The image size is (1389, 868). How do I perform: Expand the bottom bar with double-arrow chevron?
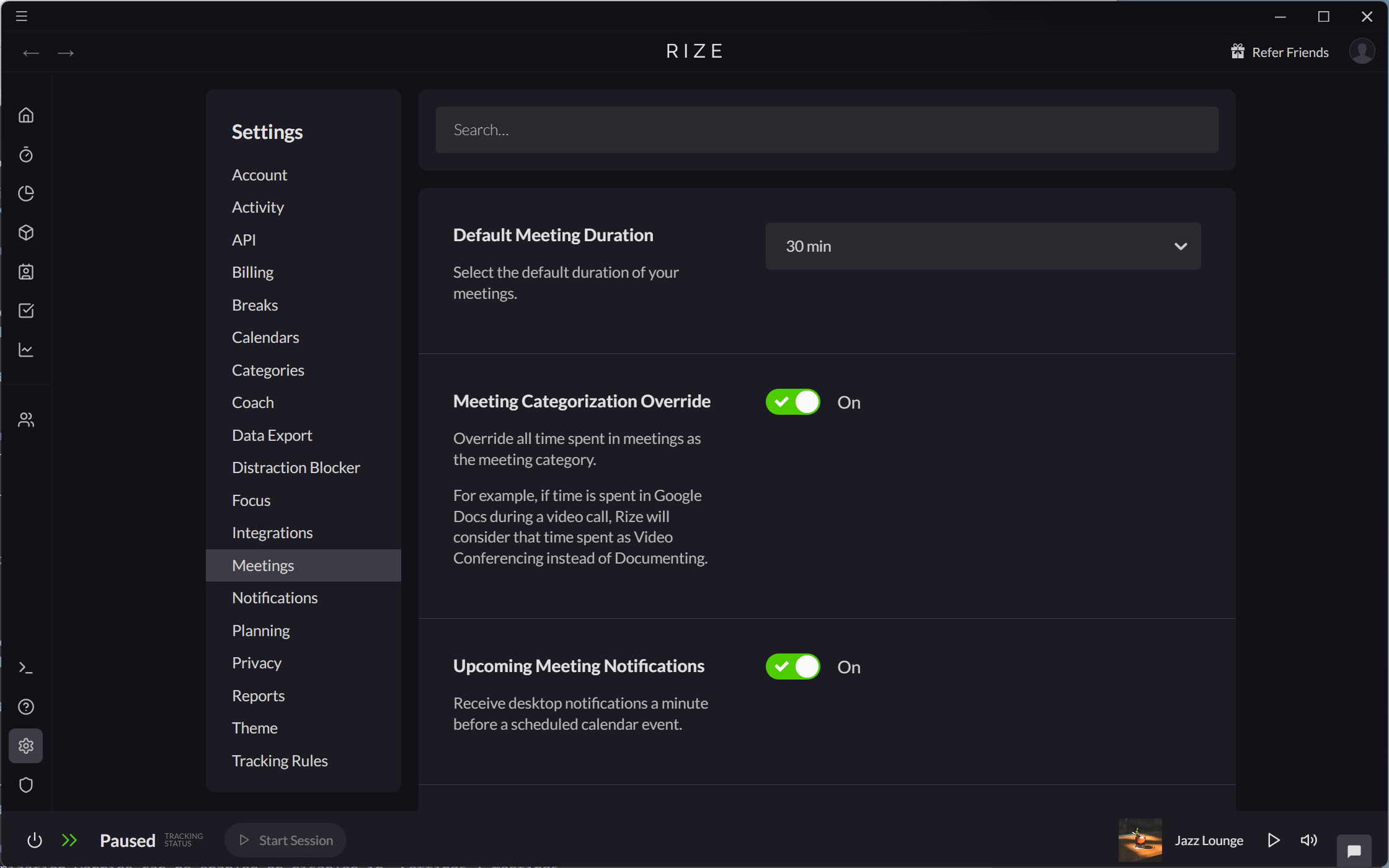point(69,840)
